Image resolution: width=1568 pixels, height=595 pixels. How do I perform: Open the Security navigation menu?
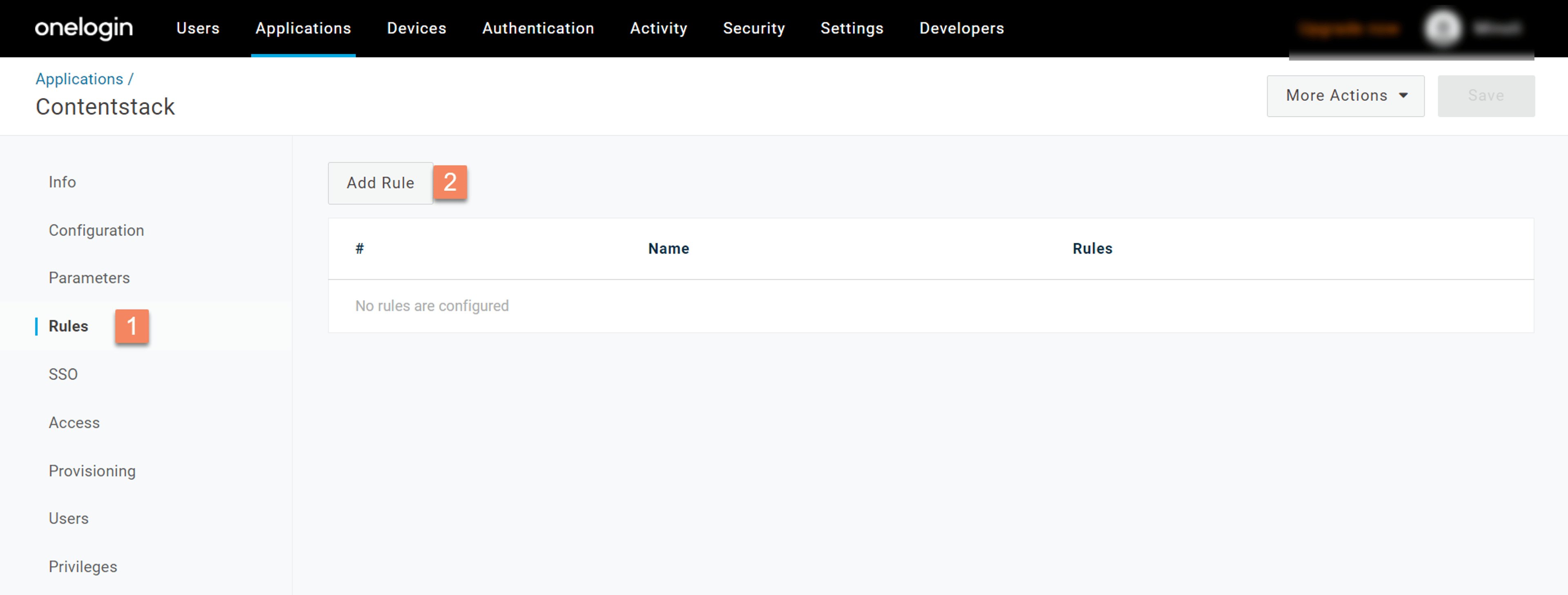click(x=753, y=28)
